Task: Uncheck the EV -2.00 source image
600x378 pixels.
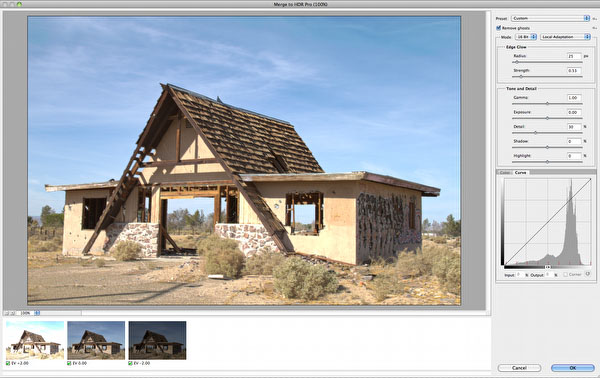Action: pos(130,363)
